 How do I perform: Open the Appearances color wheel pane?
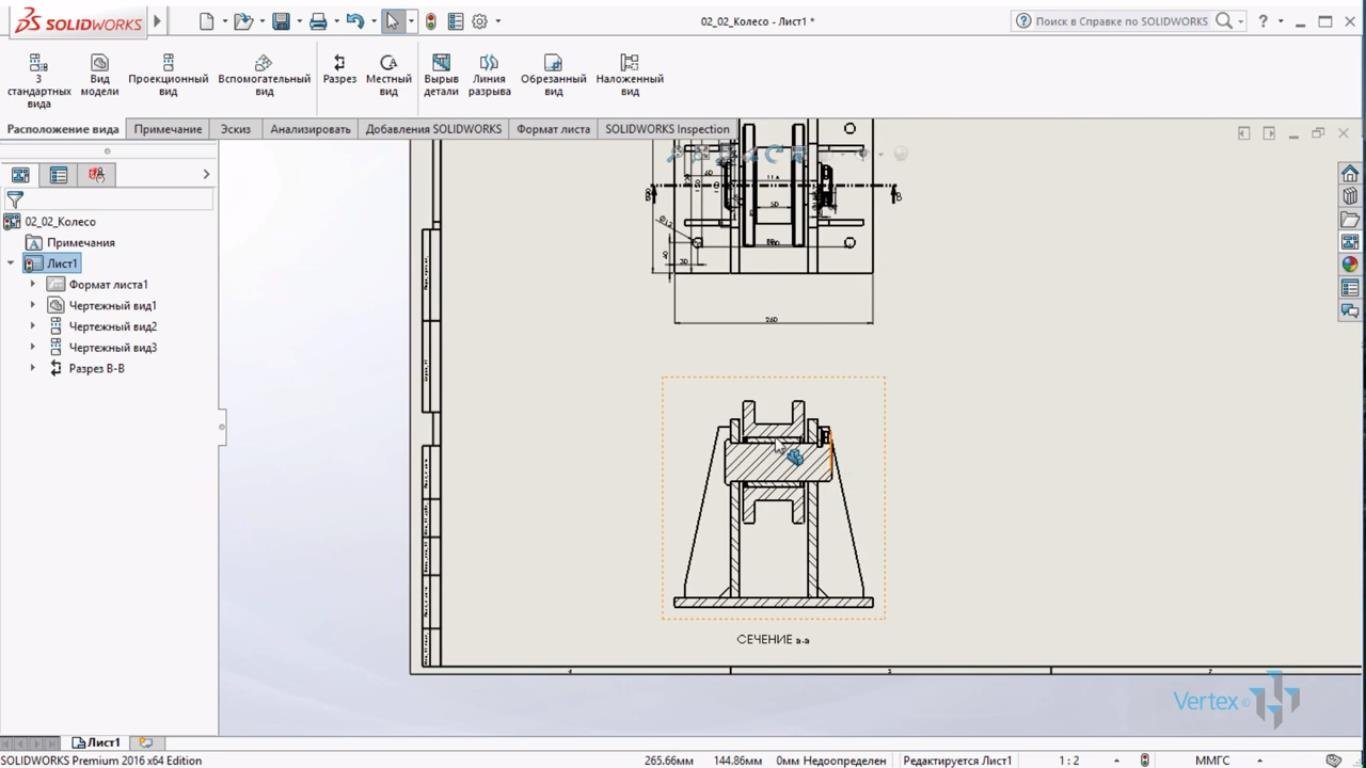1350,265
